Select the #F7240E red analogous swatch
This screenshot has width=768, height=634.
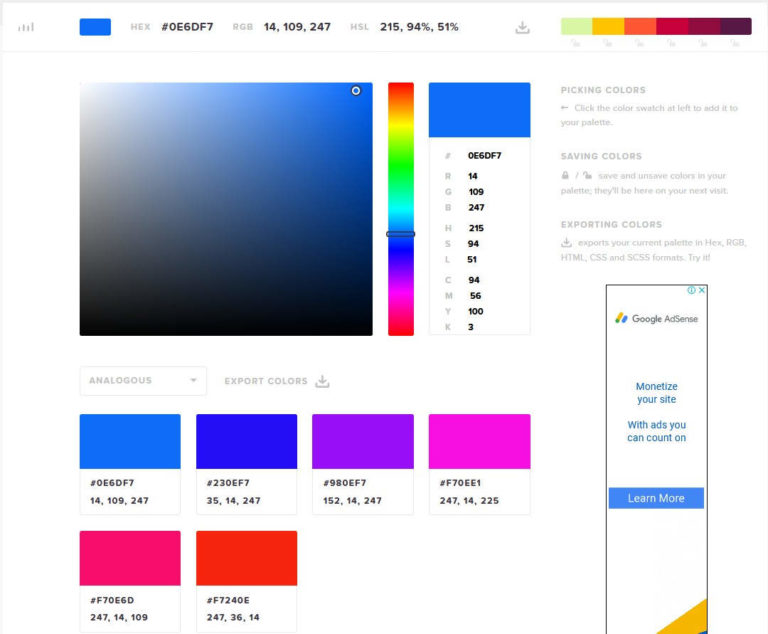pos(246,558)
